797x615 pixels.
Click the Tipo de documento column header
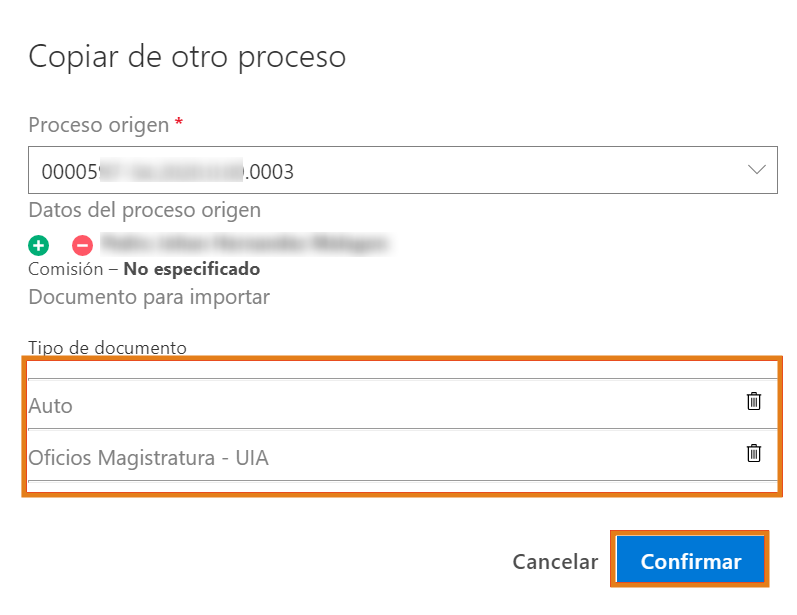coord(108,348)
